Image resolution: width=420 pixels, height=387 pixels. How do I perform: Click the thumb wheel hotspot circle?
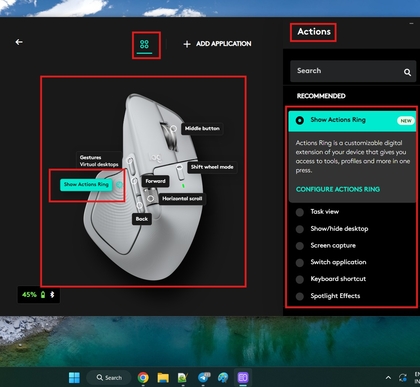click(151, 198)
